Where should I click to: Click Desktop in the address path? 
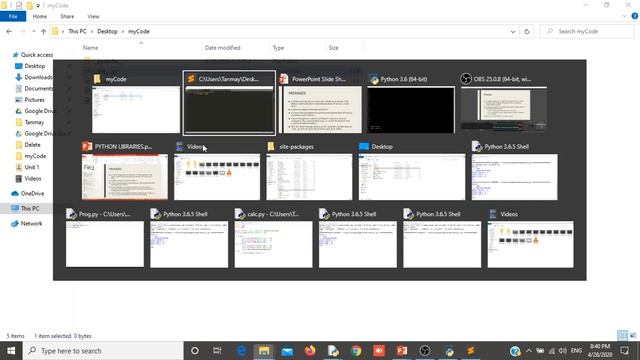click(x=107, y=31)
